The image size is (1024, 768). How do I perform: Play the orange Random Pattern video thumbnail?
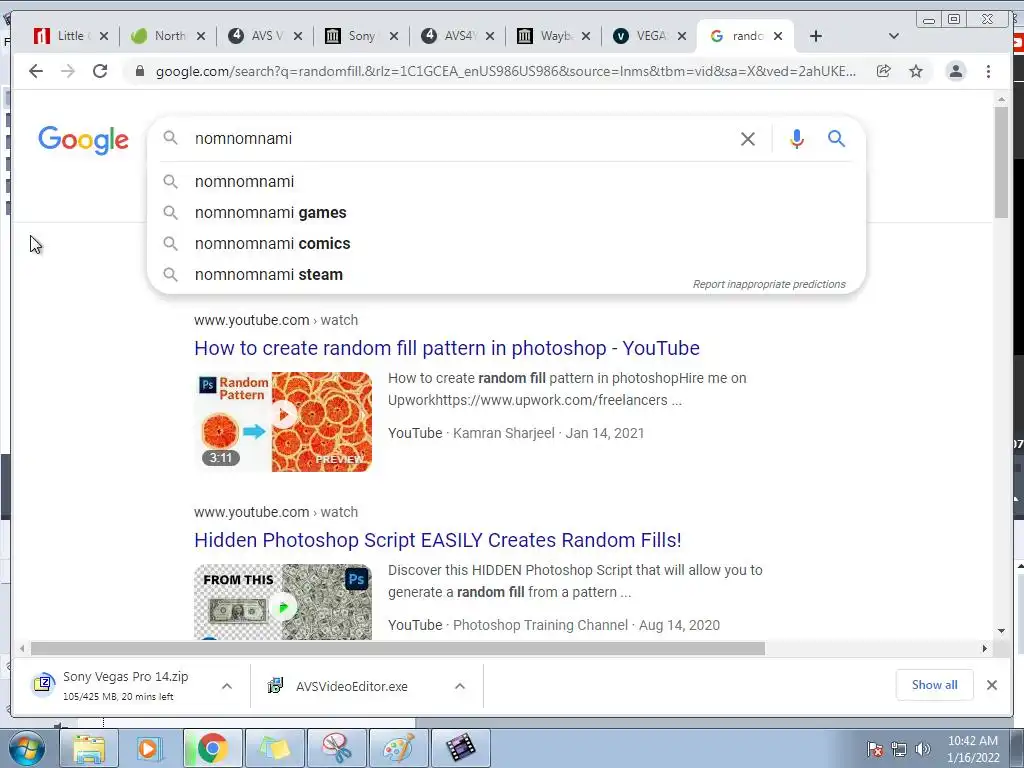pyautogui.click(x=283, y=422)
